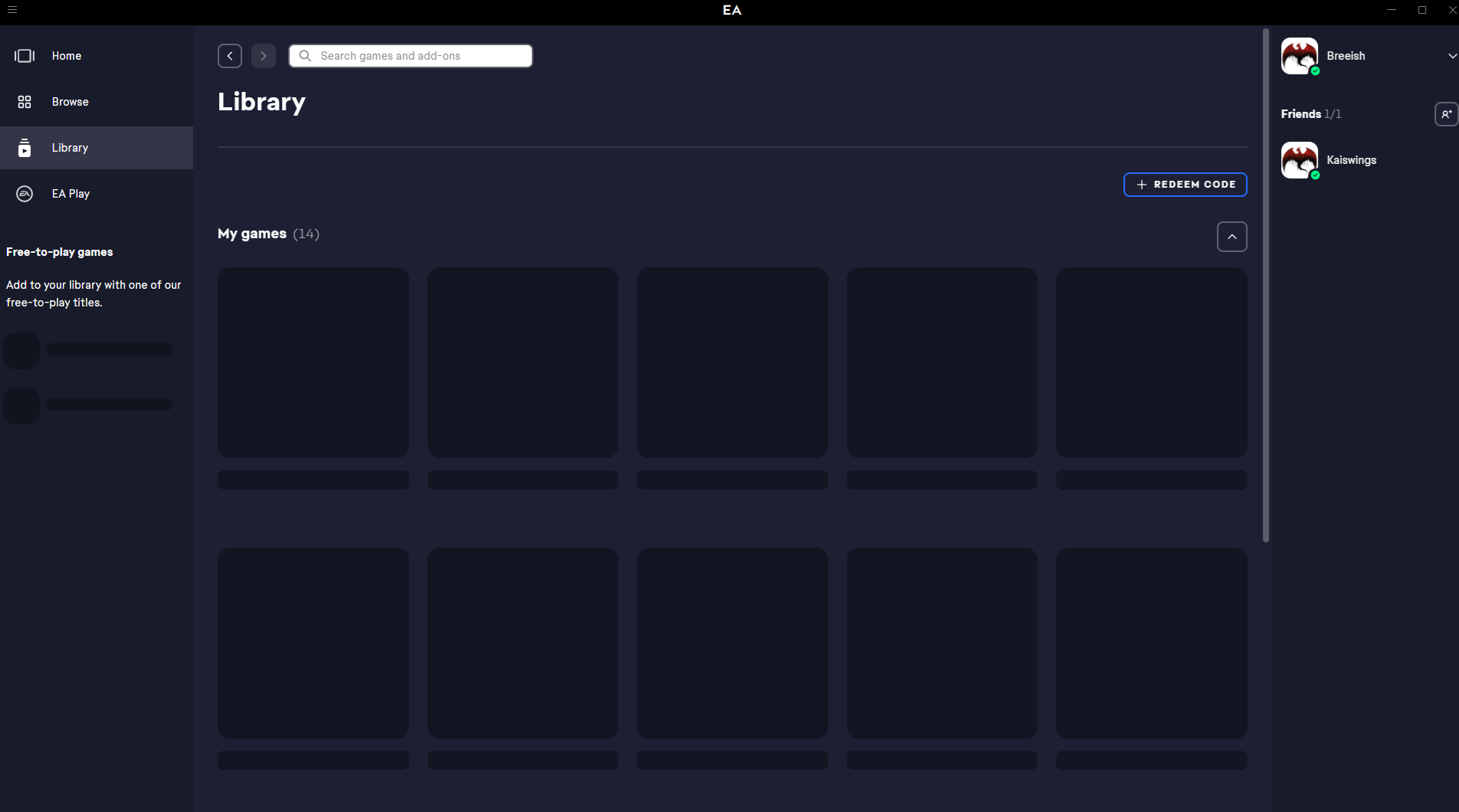This screenshot has width=1459, height=812.
Task: Click the EA Play logo icon
Action: point(25,194)
